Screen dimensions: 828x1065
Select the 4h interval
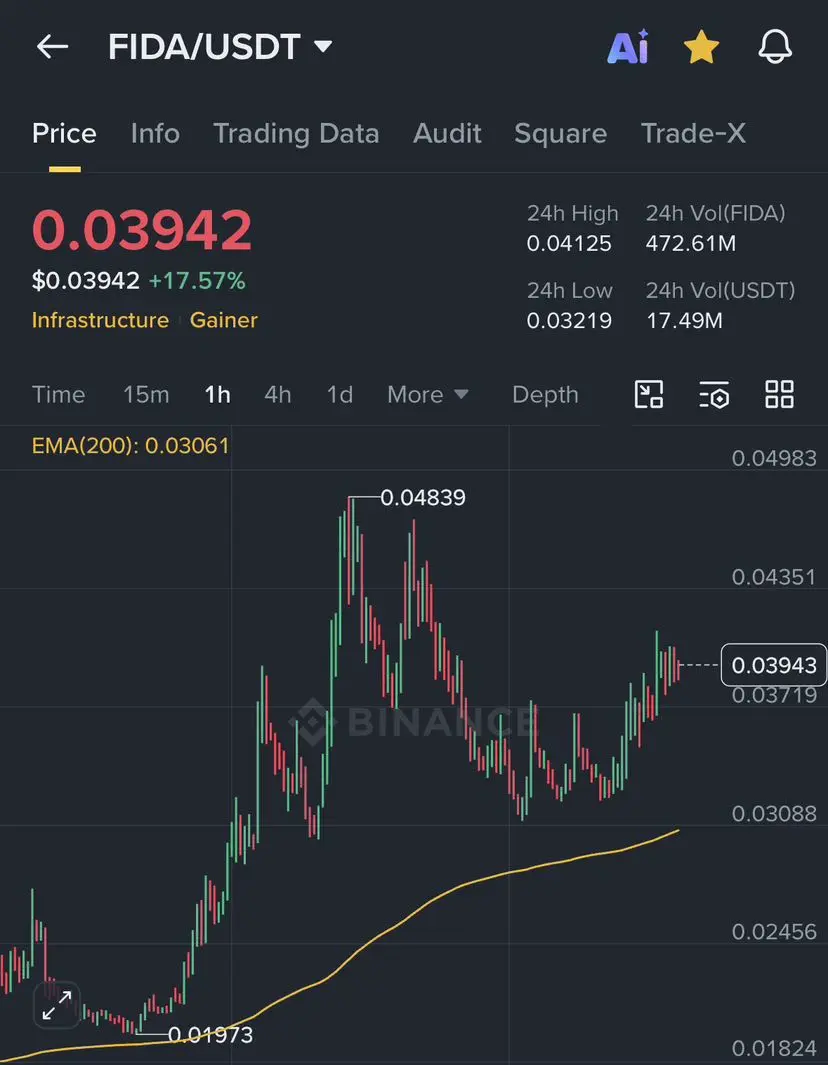pyautogui.click(x=278, y=395)
